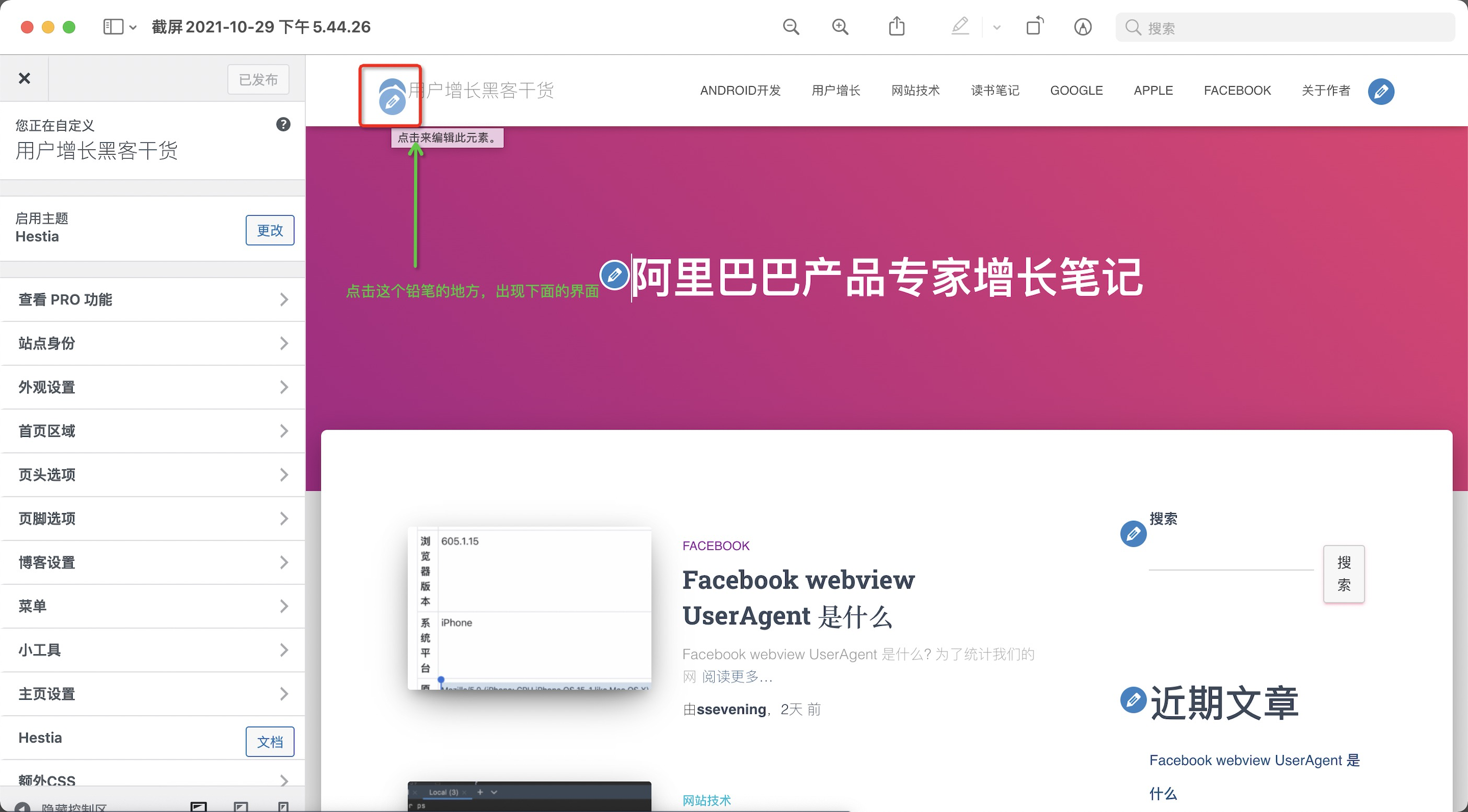Open the Markup tool dropdown arrow

[x=997, y=27]
